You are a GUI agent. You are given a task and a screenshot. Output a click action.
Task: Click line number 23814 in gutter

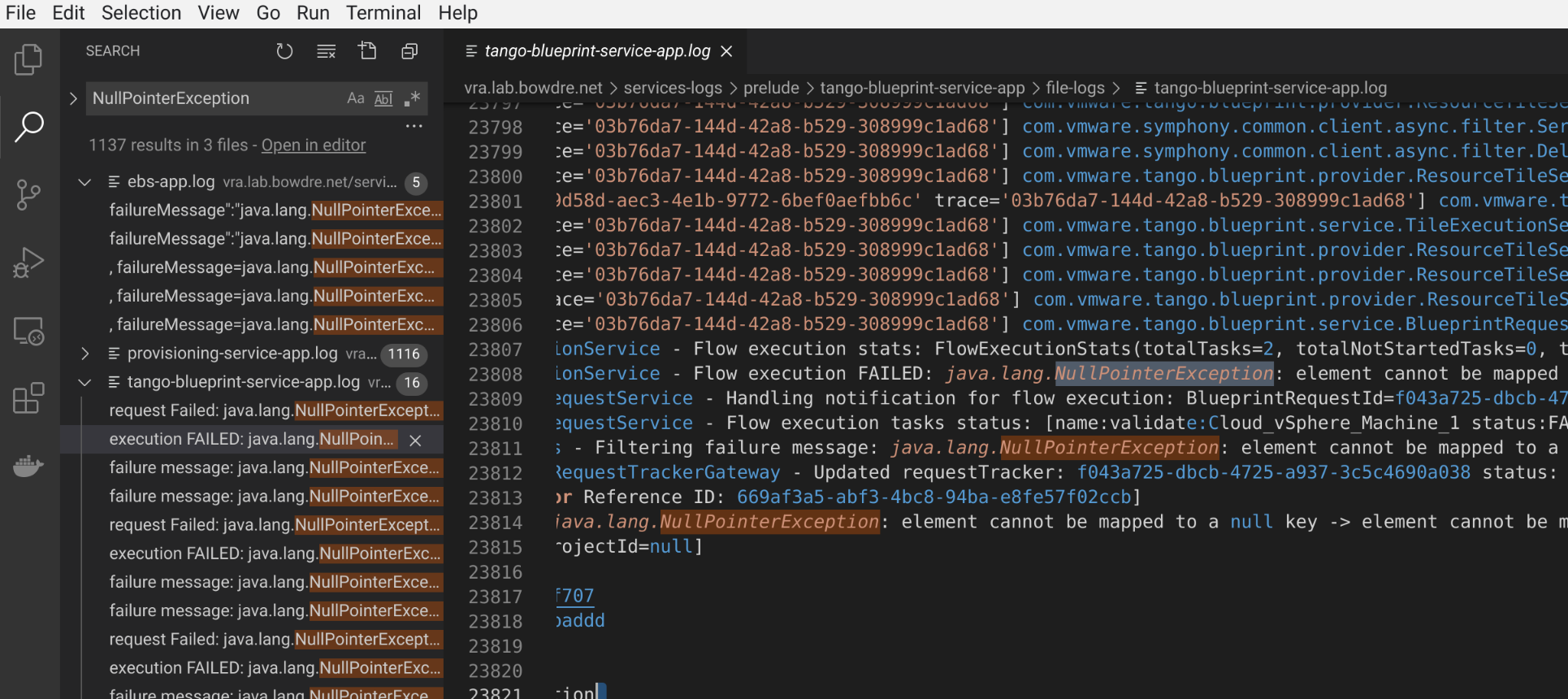point(495,522)
